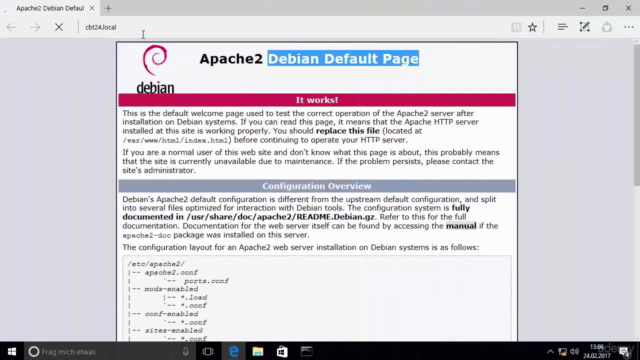This screenshot has height=360, width=640.
Task: Open Edge more actions ellipsis menu
Action: [x=629, y=27]
